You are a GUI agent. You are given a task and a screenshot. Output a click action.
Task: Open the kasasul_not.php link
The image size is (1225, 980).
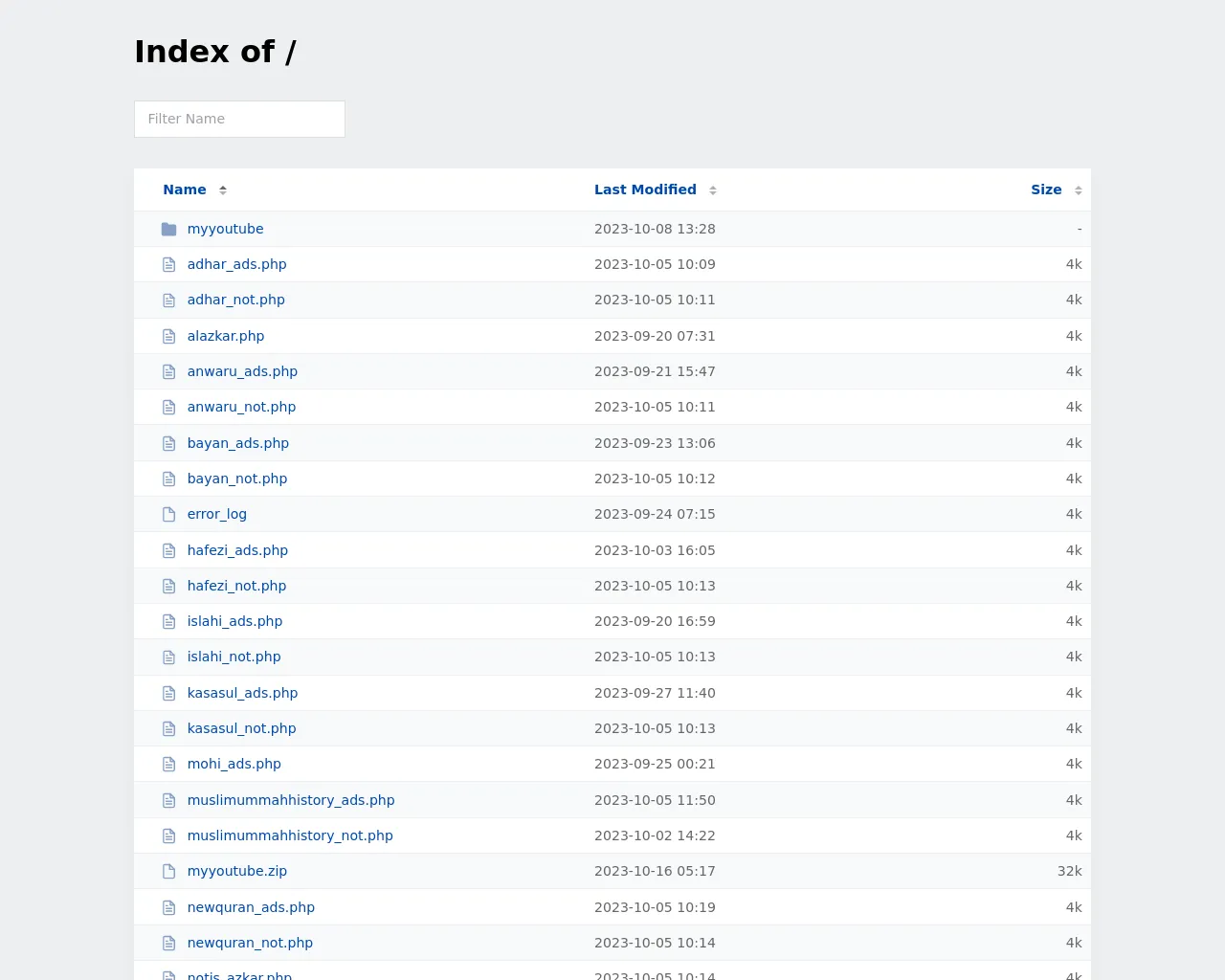(241, 728)
